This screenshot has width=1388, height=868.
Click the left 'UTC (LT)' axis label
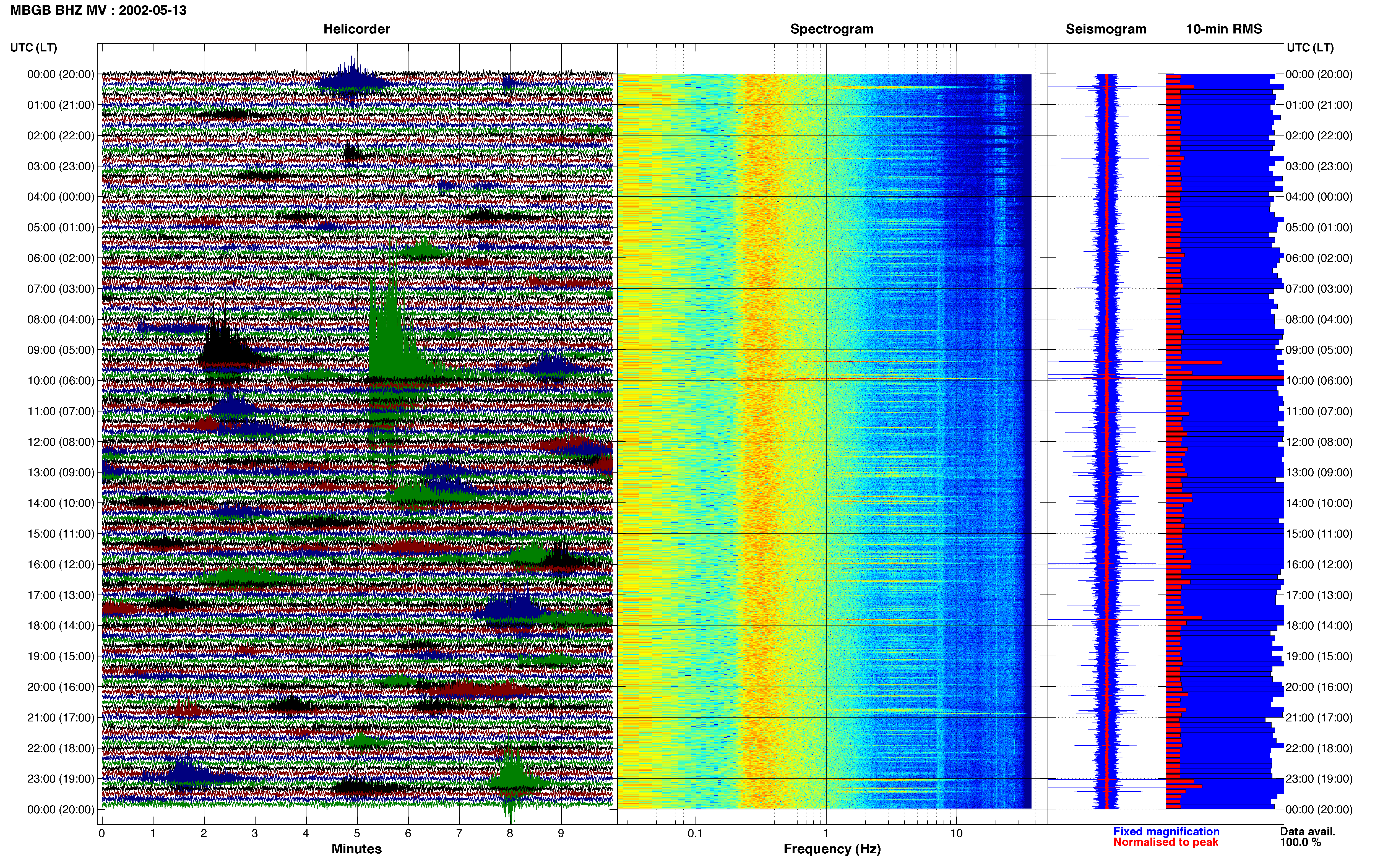tap(33, 48)
